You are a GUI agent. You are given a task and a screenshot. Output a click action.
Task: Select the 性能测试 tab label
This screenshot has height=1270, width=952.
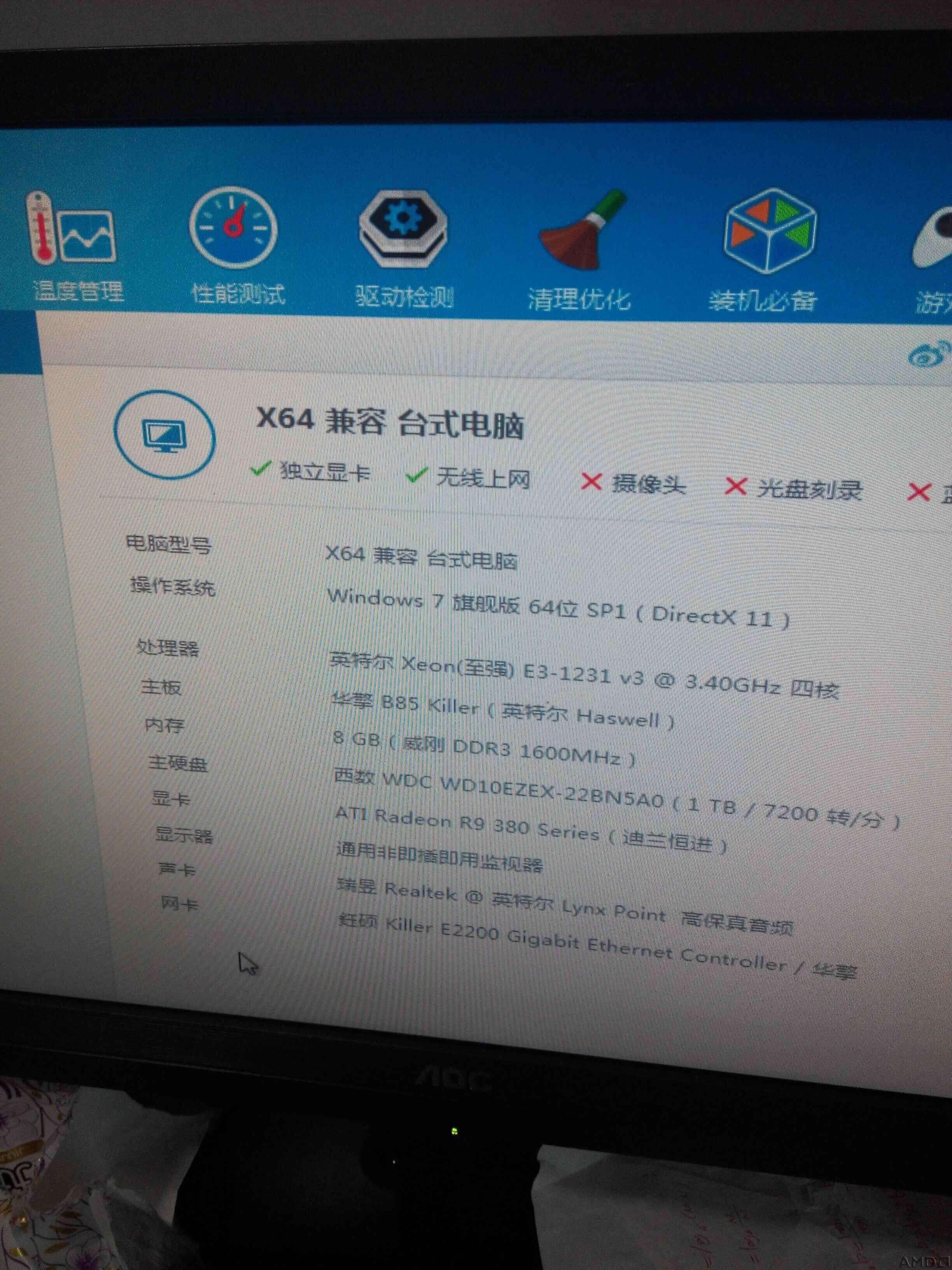pos(238,293)
